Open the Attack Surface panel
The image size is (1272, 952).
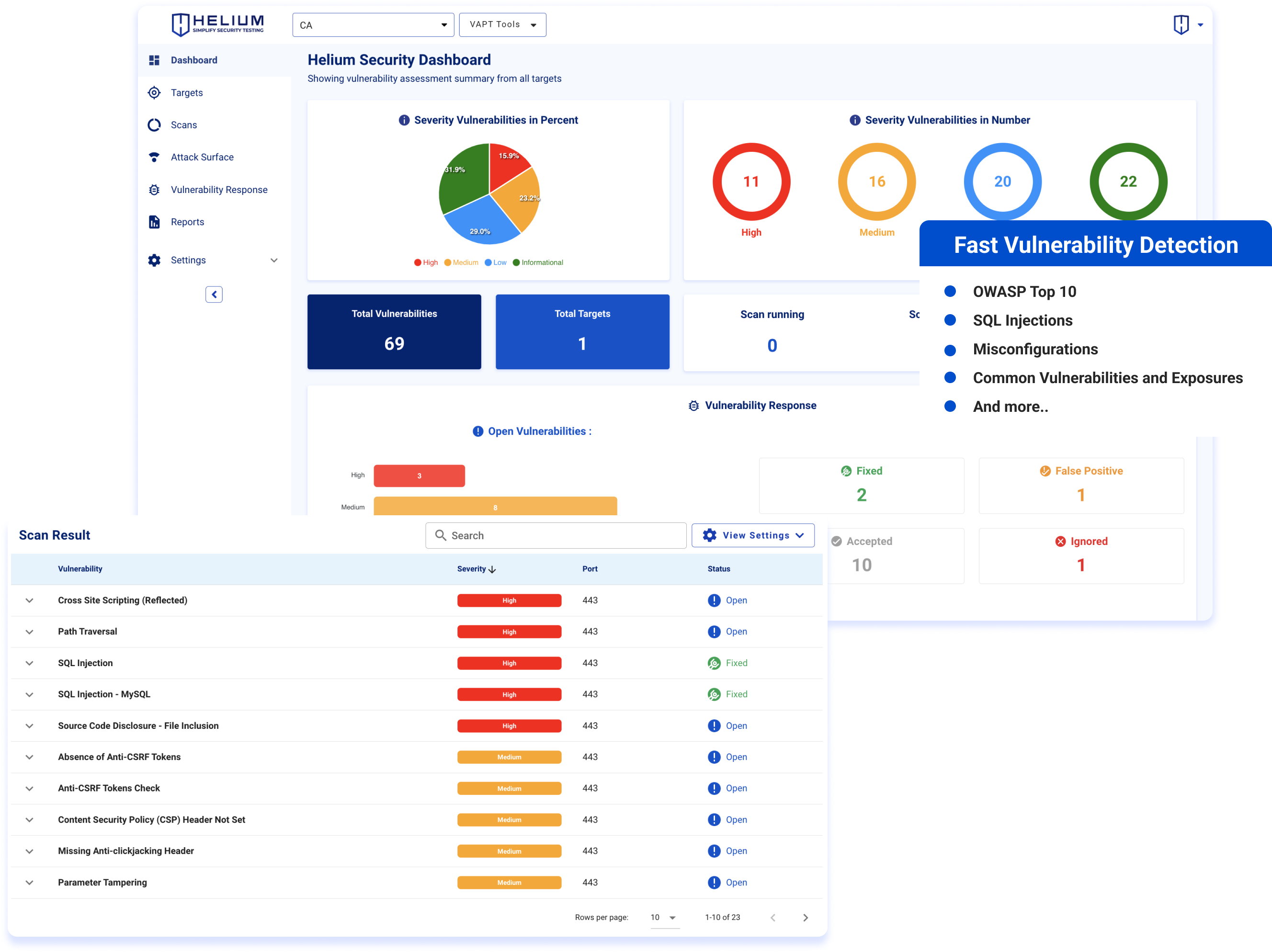[202, 157]
